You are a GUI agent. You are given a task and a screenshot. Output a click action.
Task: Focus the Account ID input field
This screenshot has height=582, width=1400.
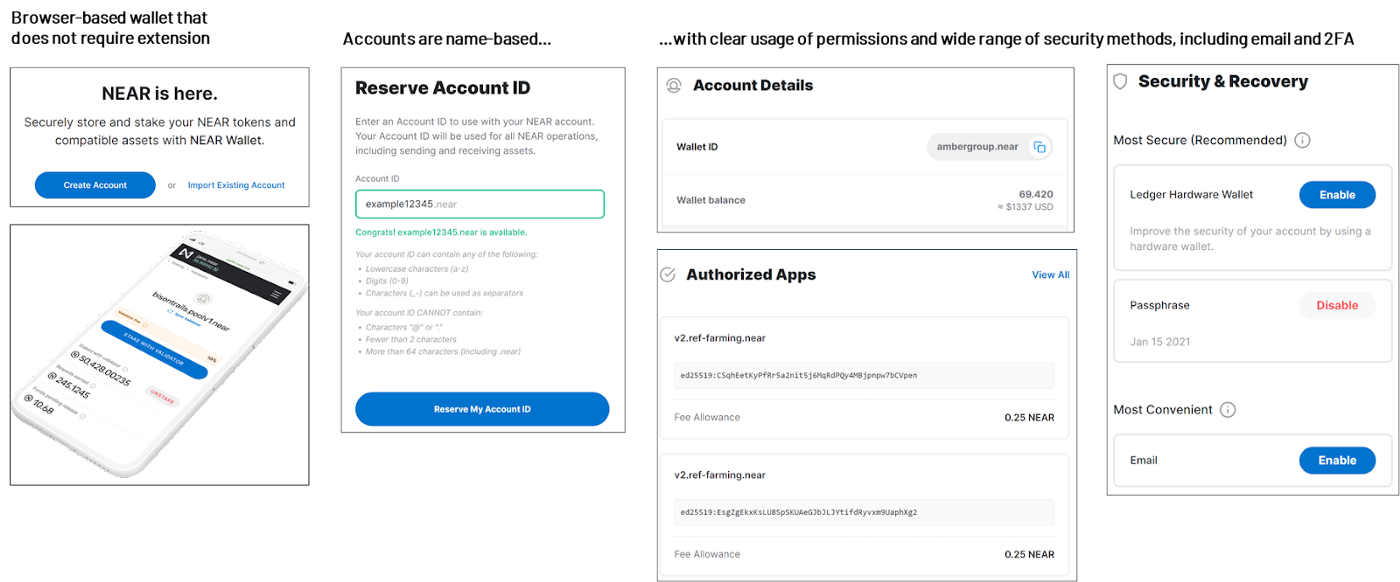(x=480, y=204)
